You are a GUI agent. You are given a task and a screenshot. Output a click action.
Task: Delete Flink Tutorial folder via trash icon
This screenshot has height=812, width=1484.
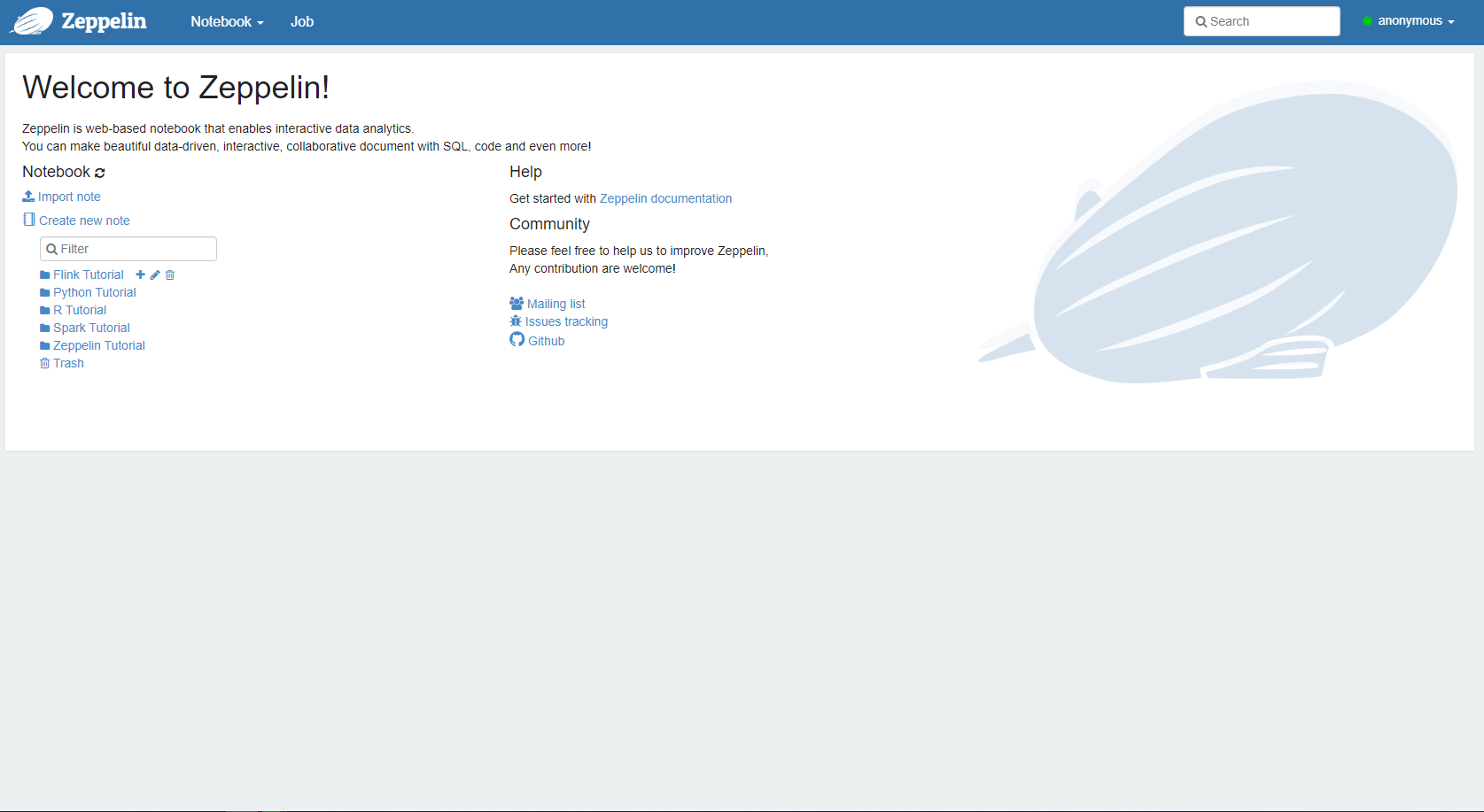click(x=170, y=275)
